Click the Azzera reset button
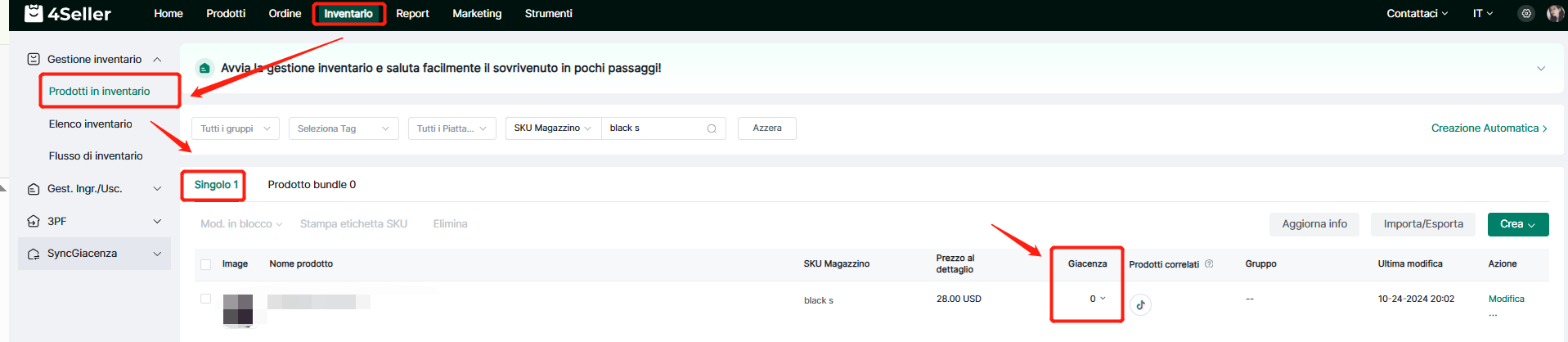This screenshot has width=1568, height=342. pos(766,128)
